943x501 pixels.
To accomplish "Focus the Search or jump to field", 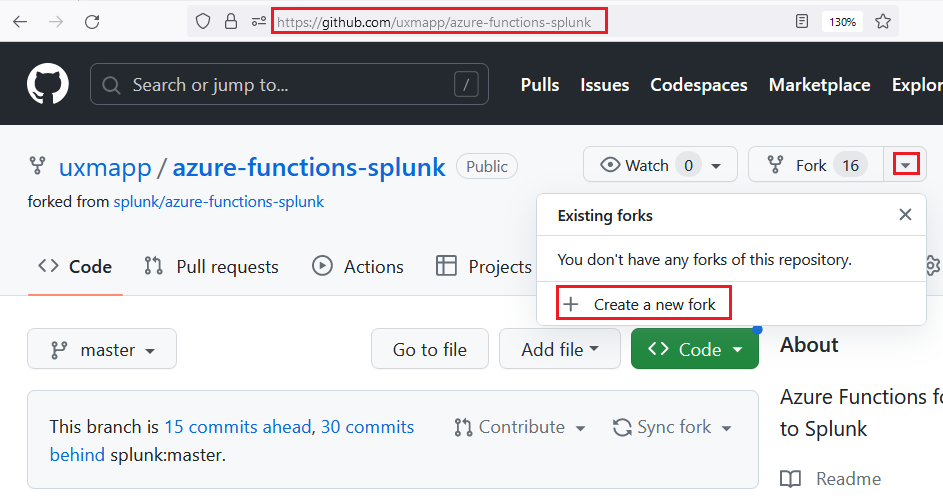I will pyautogui.click(x=289, y=85).
